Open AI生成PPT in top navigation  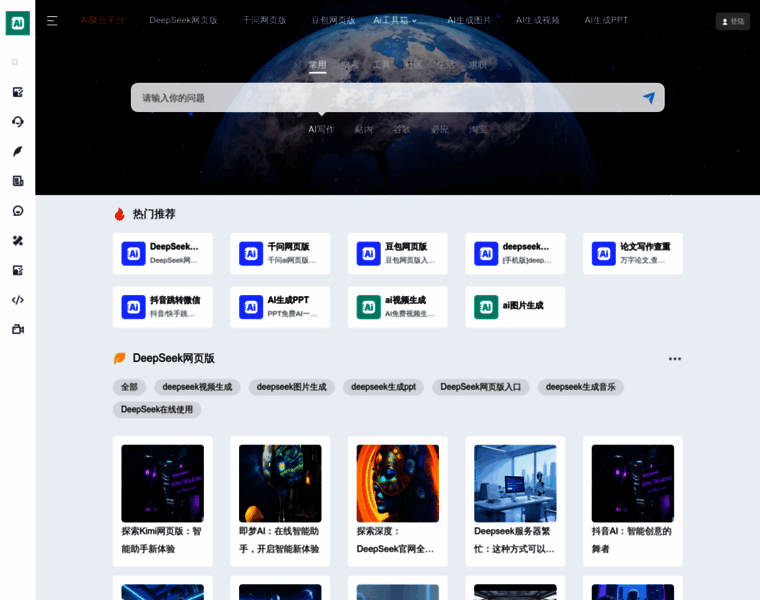click(x=606, y=20)
